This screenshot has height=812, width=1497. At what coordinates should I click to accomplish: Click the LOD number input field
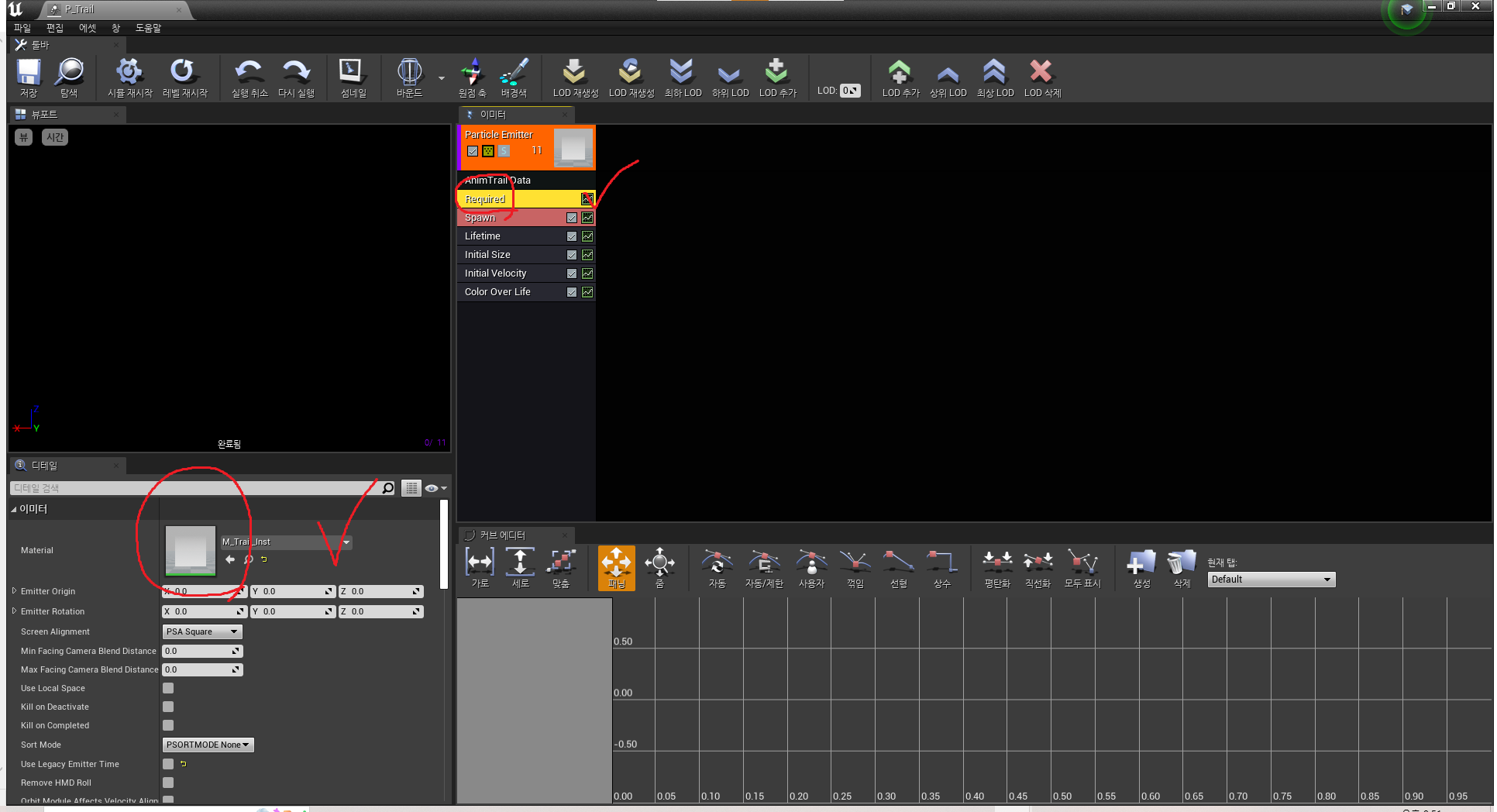pyautogui.click(x=850, y=91)
